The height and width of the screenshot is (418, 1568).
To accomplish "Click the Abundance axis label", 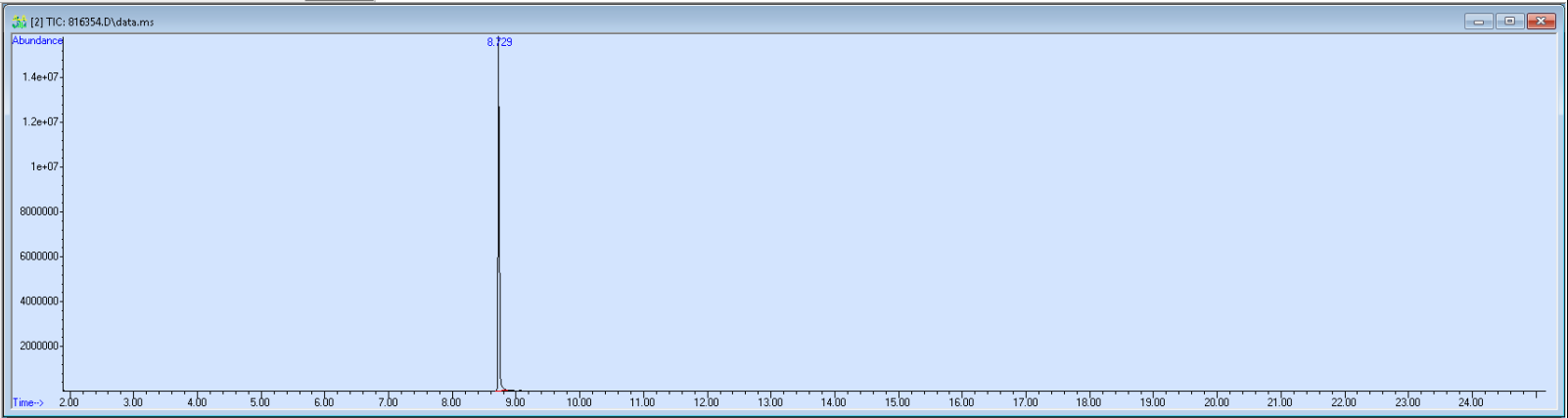I will (x=37, y=40).
